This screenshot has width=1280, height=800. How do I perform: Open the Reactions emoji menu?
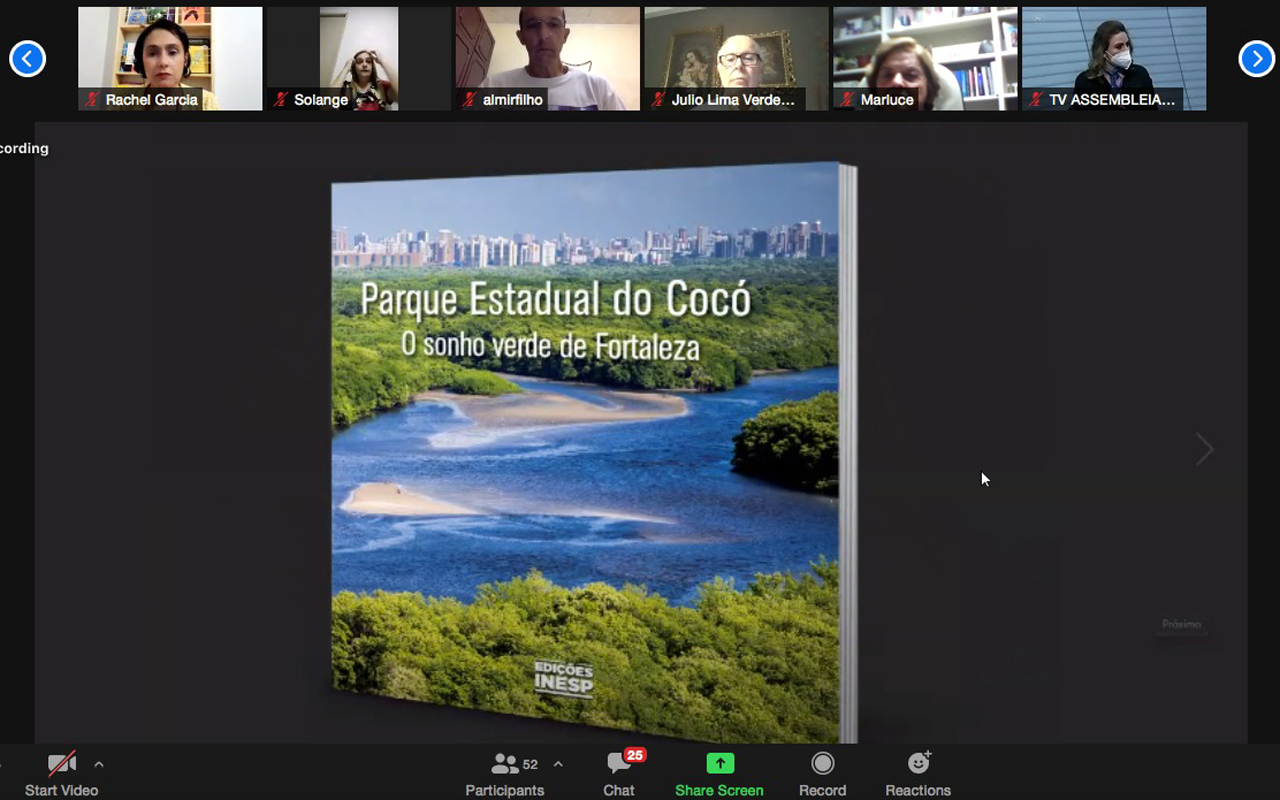[x=917, y=774]
